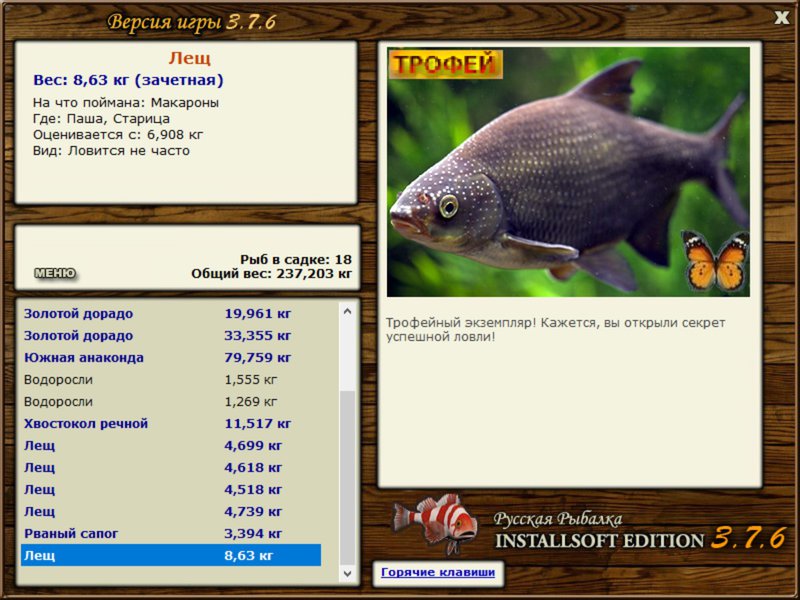Viewport: 800px width, 600px height.
Task: Select the Лещ 4,699 кг row
Action: tap(171, 445)
